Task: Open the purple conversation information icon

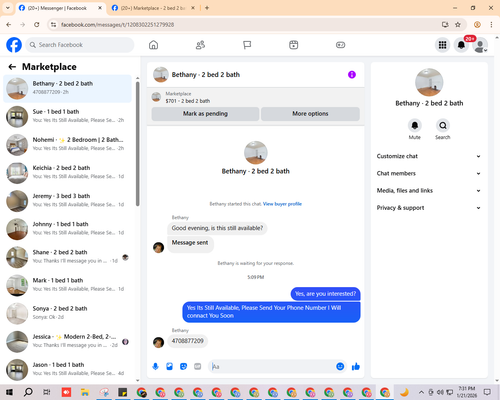Action: coord(352,74)
